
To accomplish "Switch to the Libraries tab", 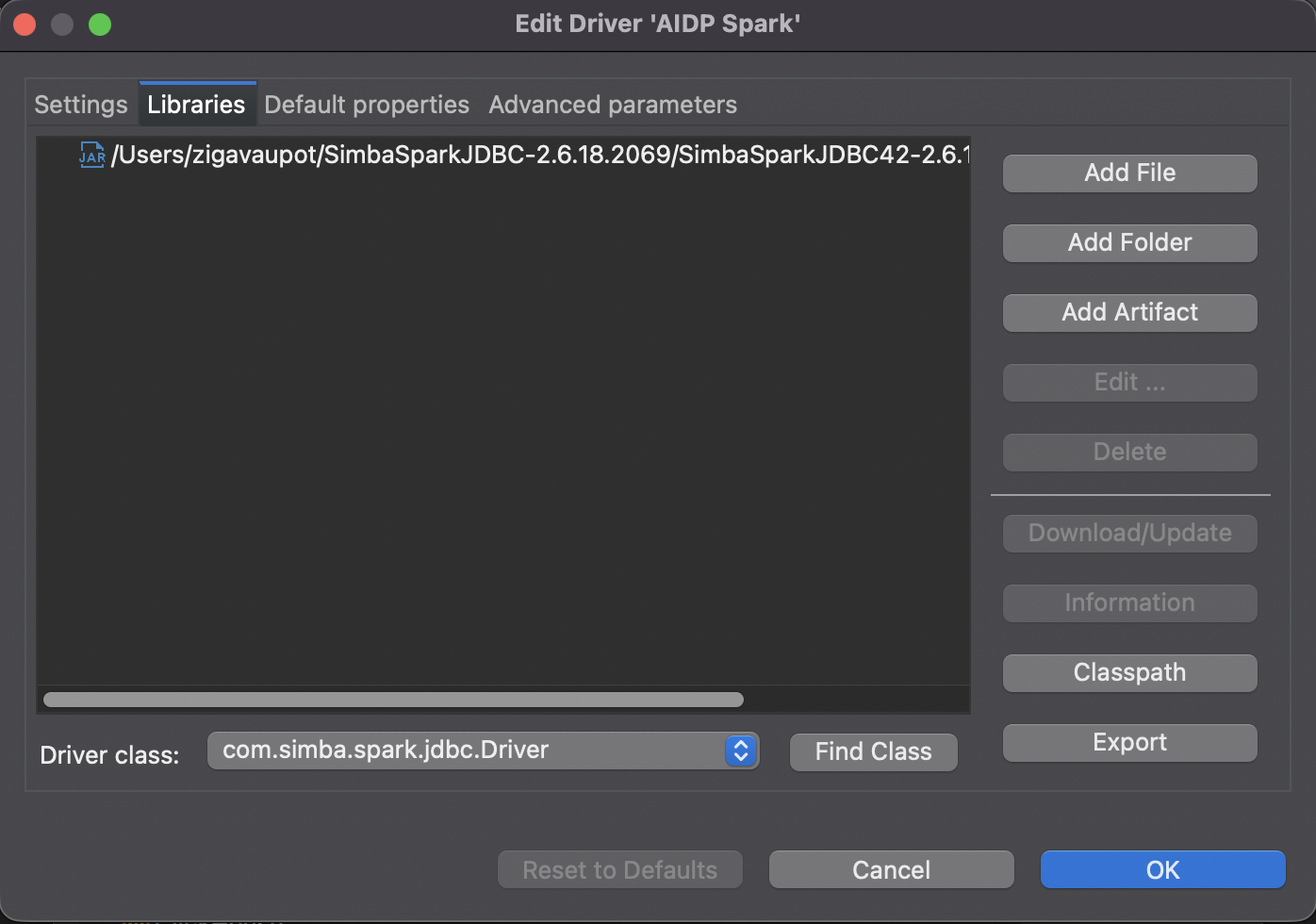I will [x=197, y=104].
